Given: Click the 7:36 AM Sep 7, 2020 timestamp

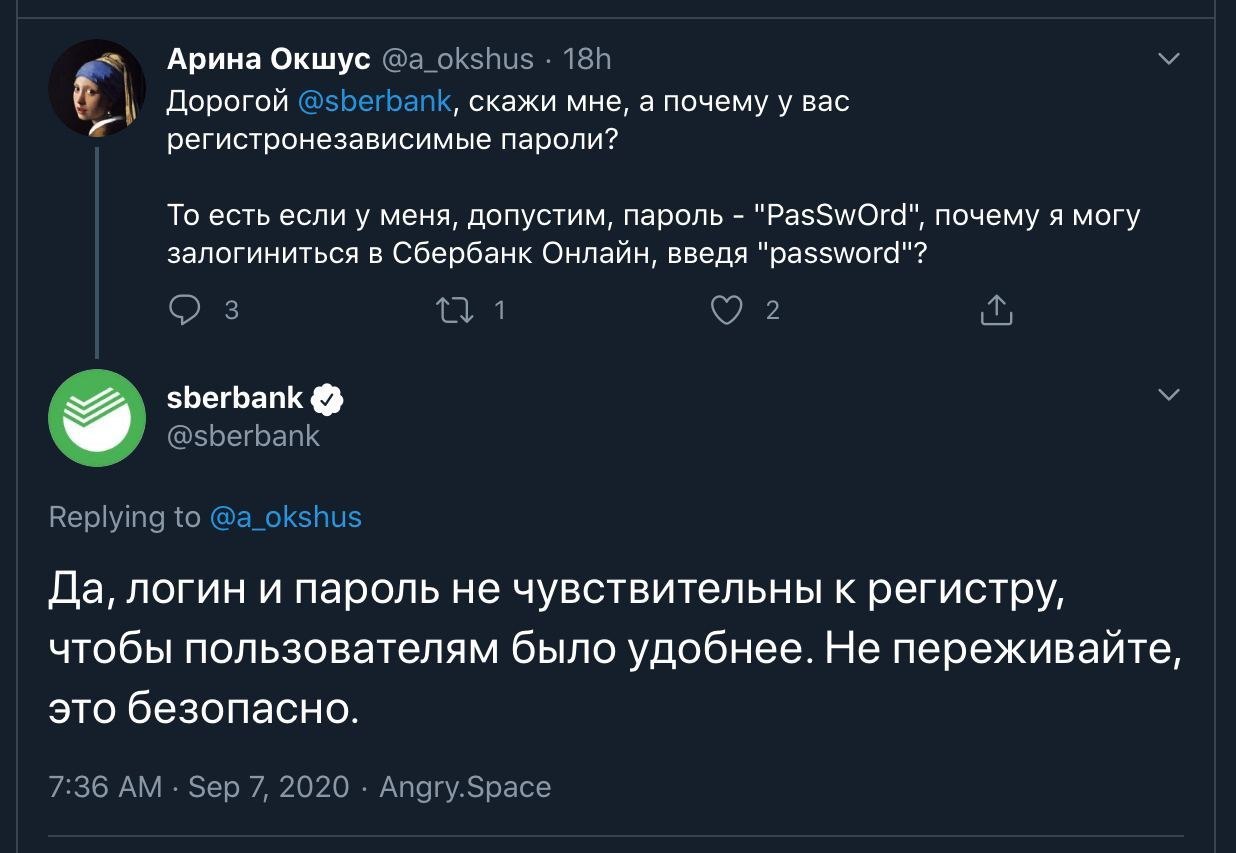Looking at the screenshot, I should coord(199,786).
